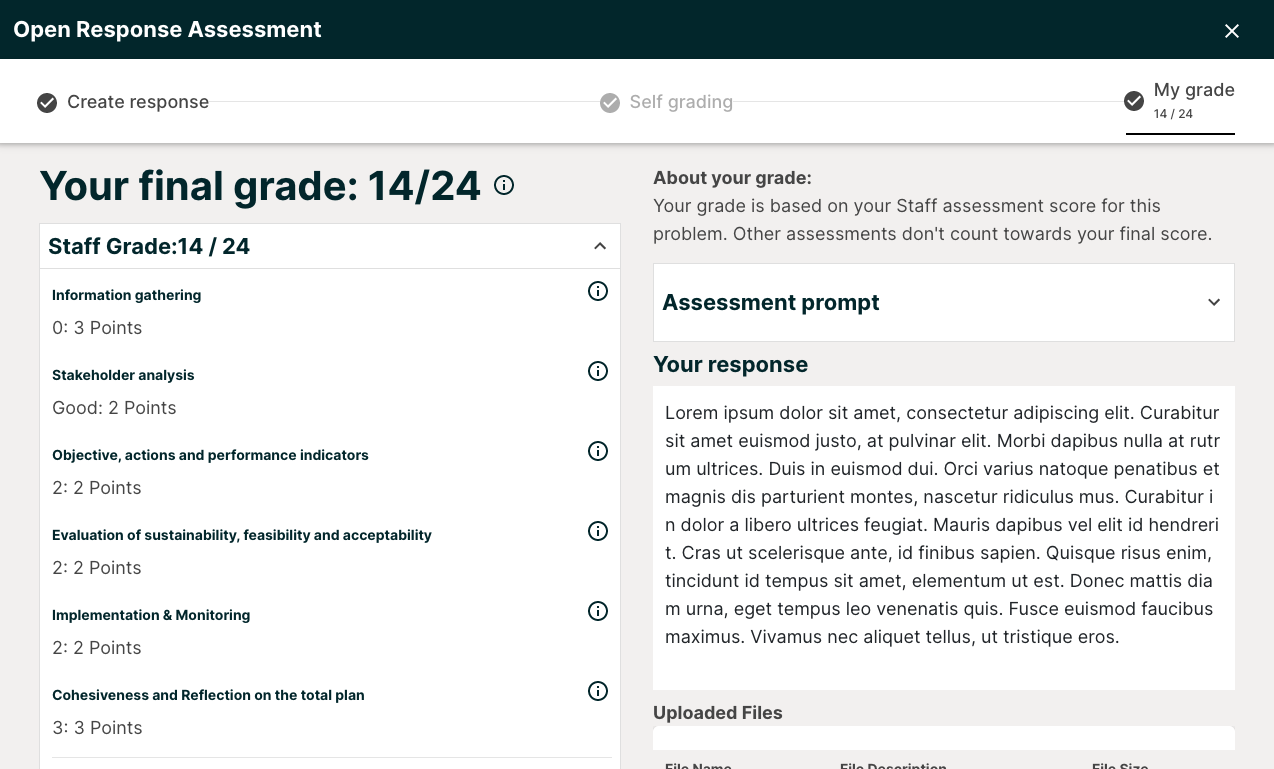The image size is (1274, 769).
Task: Click the info icon for Objective, actions and performance indicators
Action: (x=597, y=451)
